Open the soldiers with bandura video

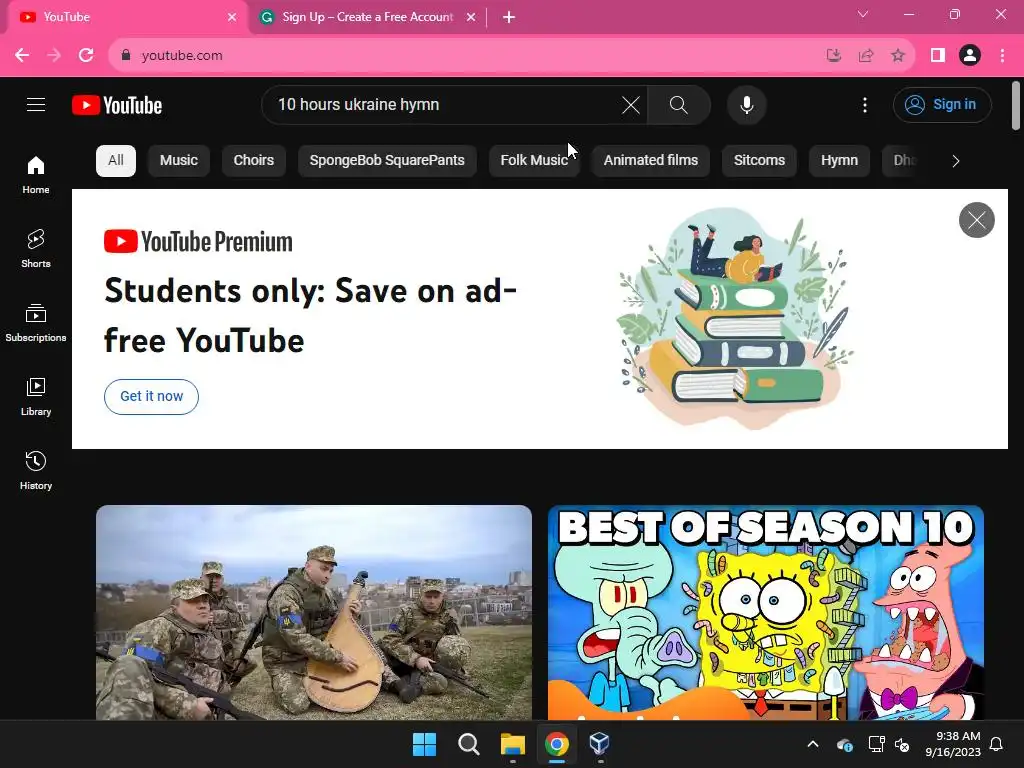(x=313, y=613)
